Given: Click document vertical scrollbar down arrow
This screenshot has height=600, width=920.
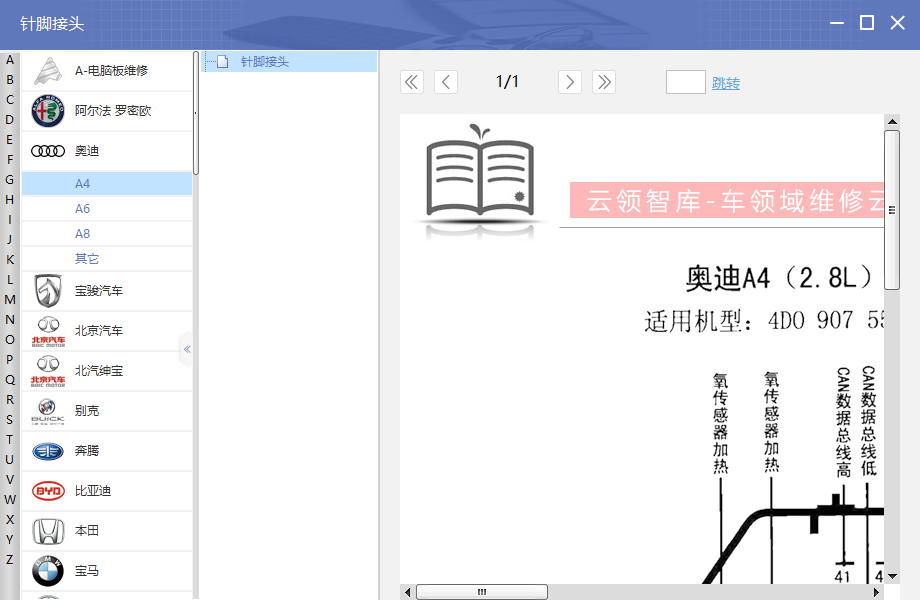Looking at the screenshot, I should click(x=892, y=577).
